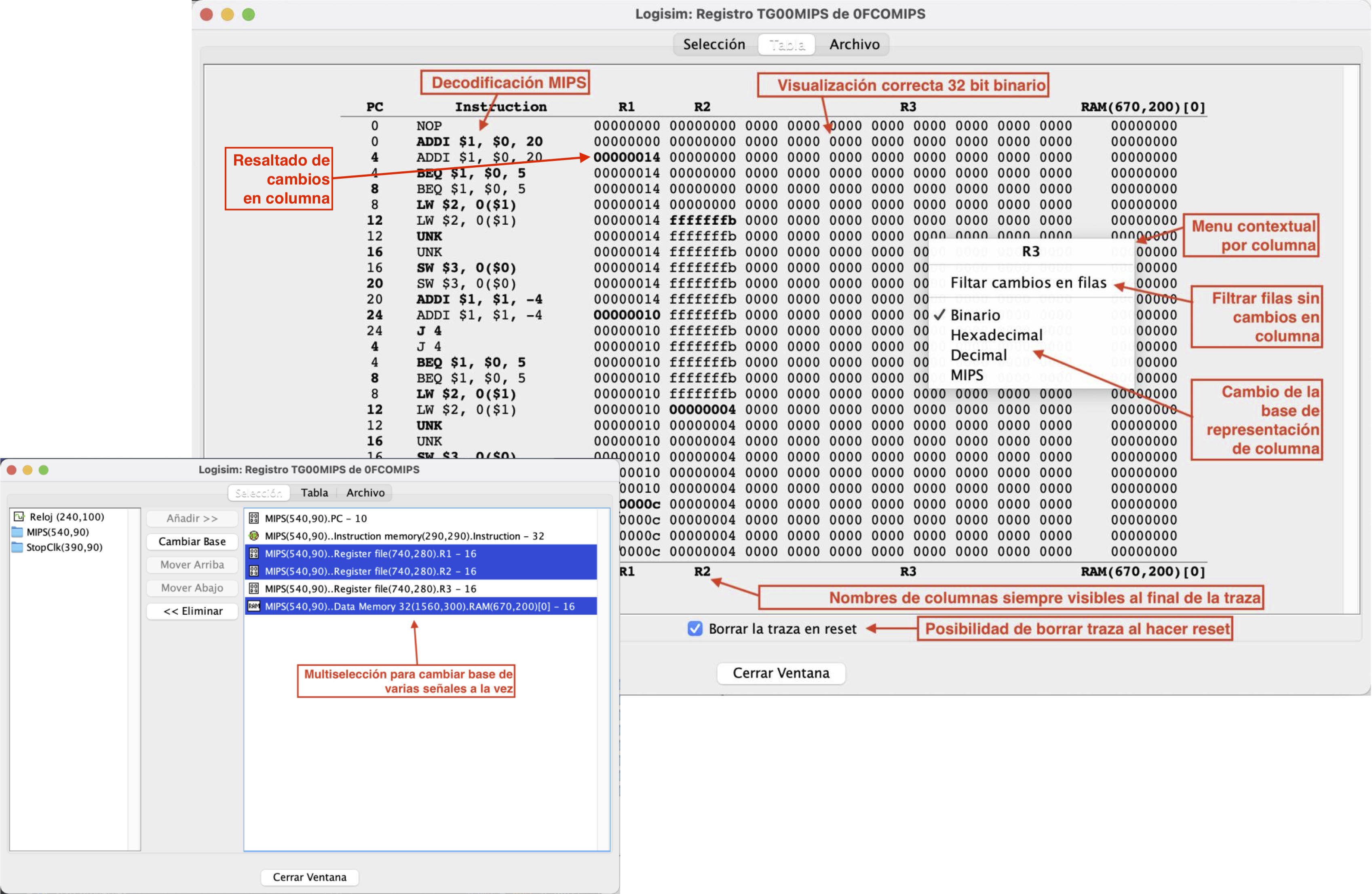Select Decimal in the R3 context menu
This screenshot has width=1372, height=894.
coord(978,355)
